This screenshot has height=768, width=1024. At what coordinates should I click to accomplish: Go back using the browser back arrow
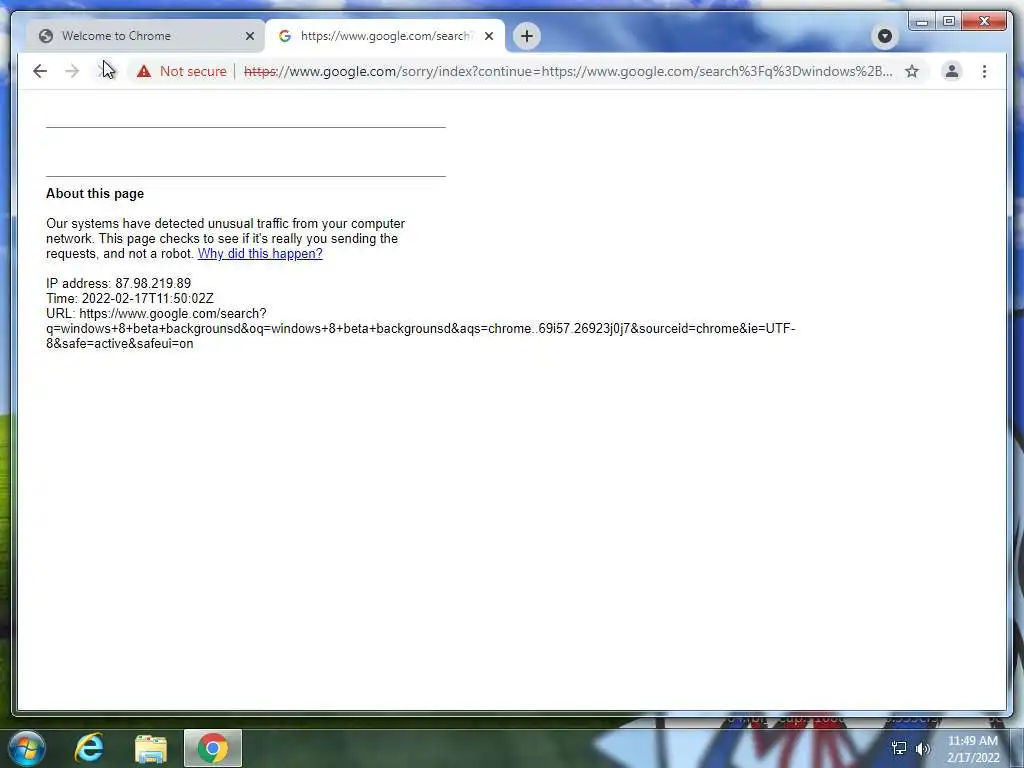click(x=40, y=71)
